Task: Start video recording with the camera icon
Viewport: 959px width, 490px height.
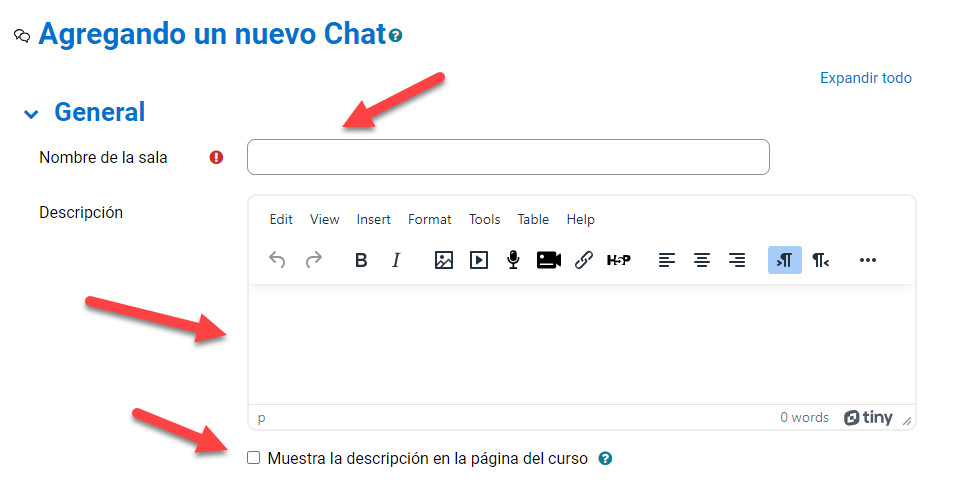Action: point(549,260)
